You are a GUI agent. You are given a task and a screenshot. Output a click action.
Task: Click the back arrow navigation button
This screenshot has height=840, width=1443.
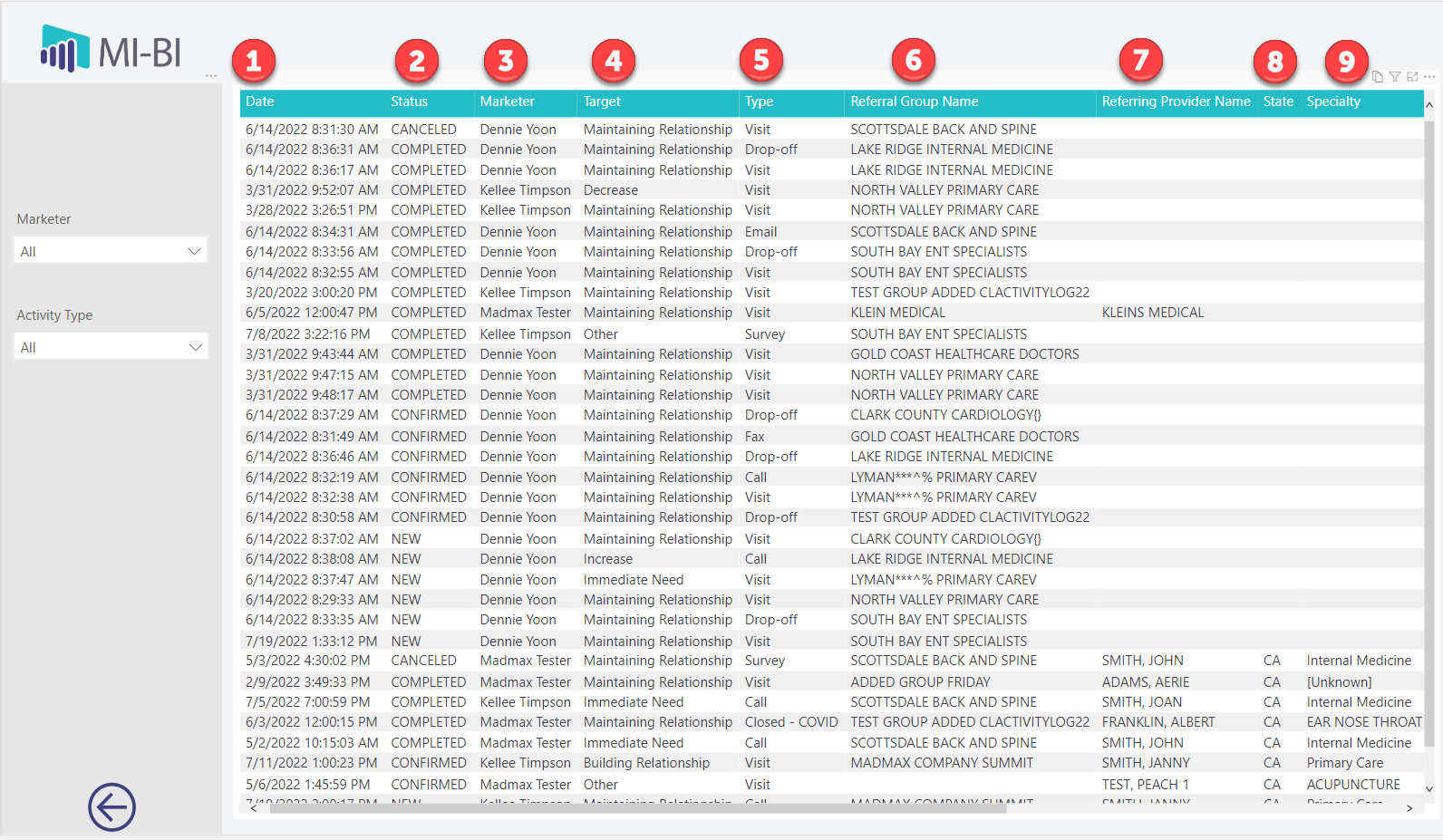point(111,806)
